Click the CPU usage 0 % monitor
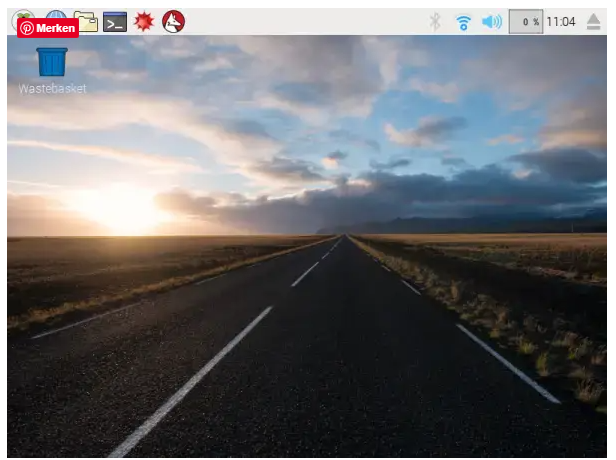 click(x=526, y=22)
